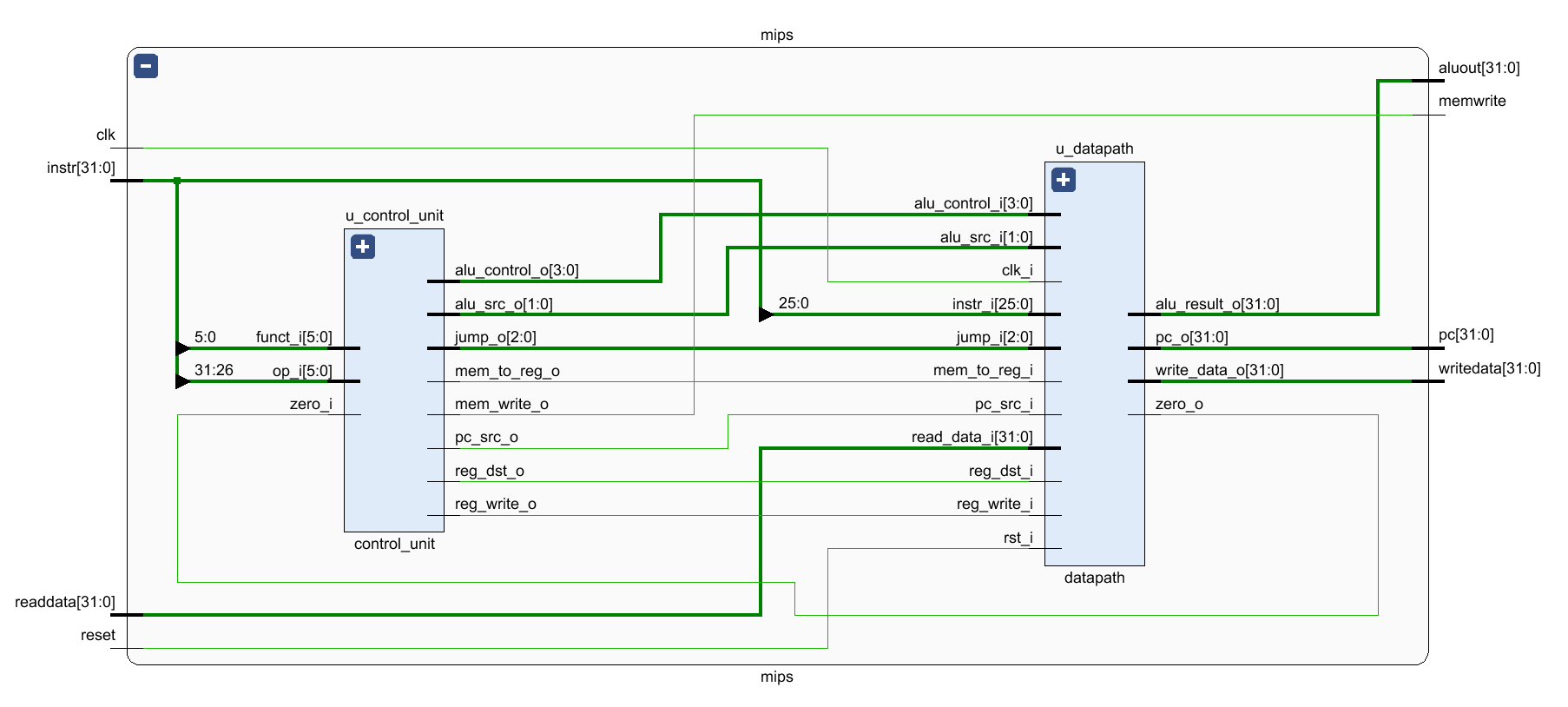Viewport: 1568px width, 707px height.
Task: Click the zero_o output pin
Action: click(x=1178, y=404)
